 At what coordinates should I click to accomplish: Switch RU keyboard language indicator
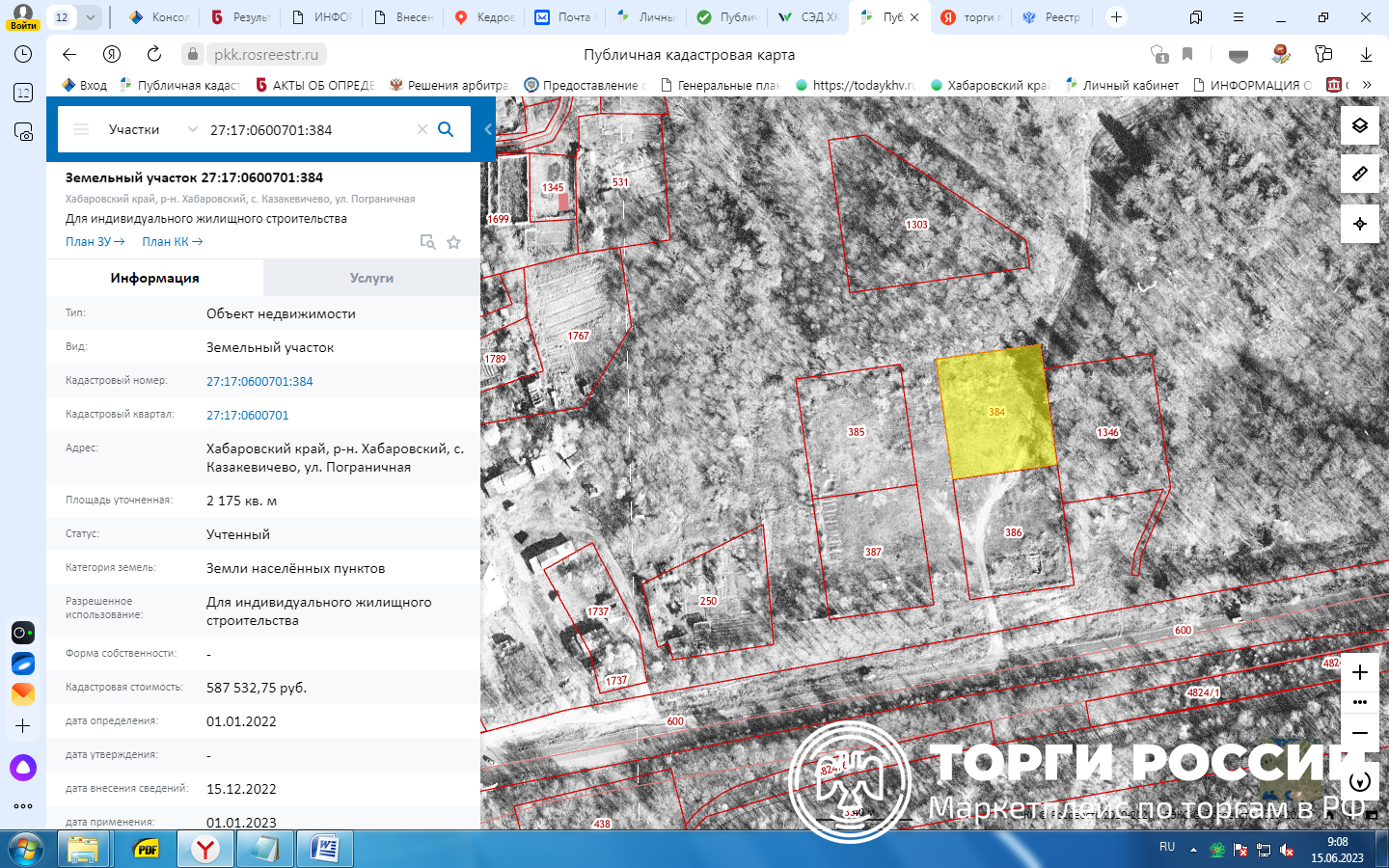click(x=1167, y=847)
